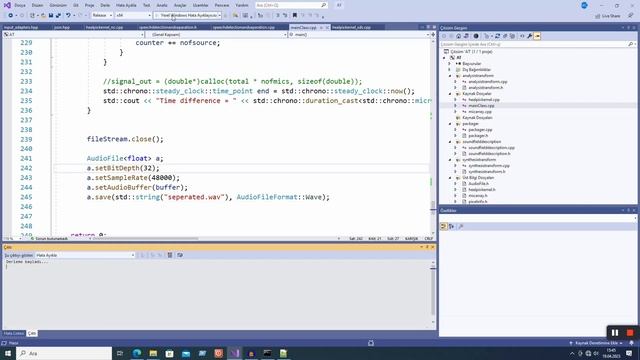Viewport: 640px width, 360px height.
Task: Click View Code icon in Solution Explorer
Action: [x=522, y=36]
